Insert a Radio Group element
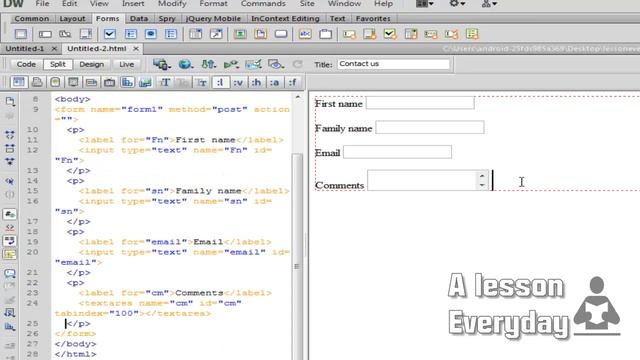This screenshot has width=640, height=360. pyautogui.click(x=171, y=34)
